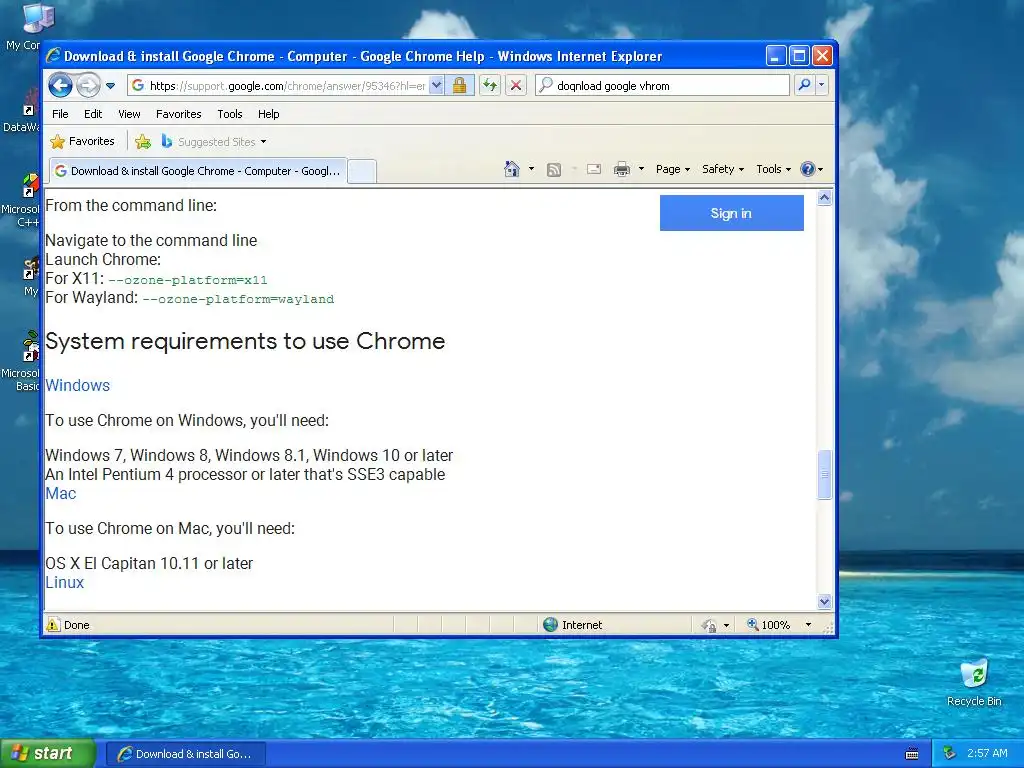The width and height of the screenshot is (1024, 768).
Task: Open the Safety command bar menu
Action: tap(722, 169)
